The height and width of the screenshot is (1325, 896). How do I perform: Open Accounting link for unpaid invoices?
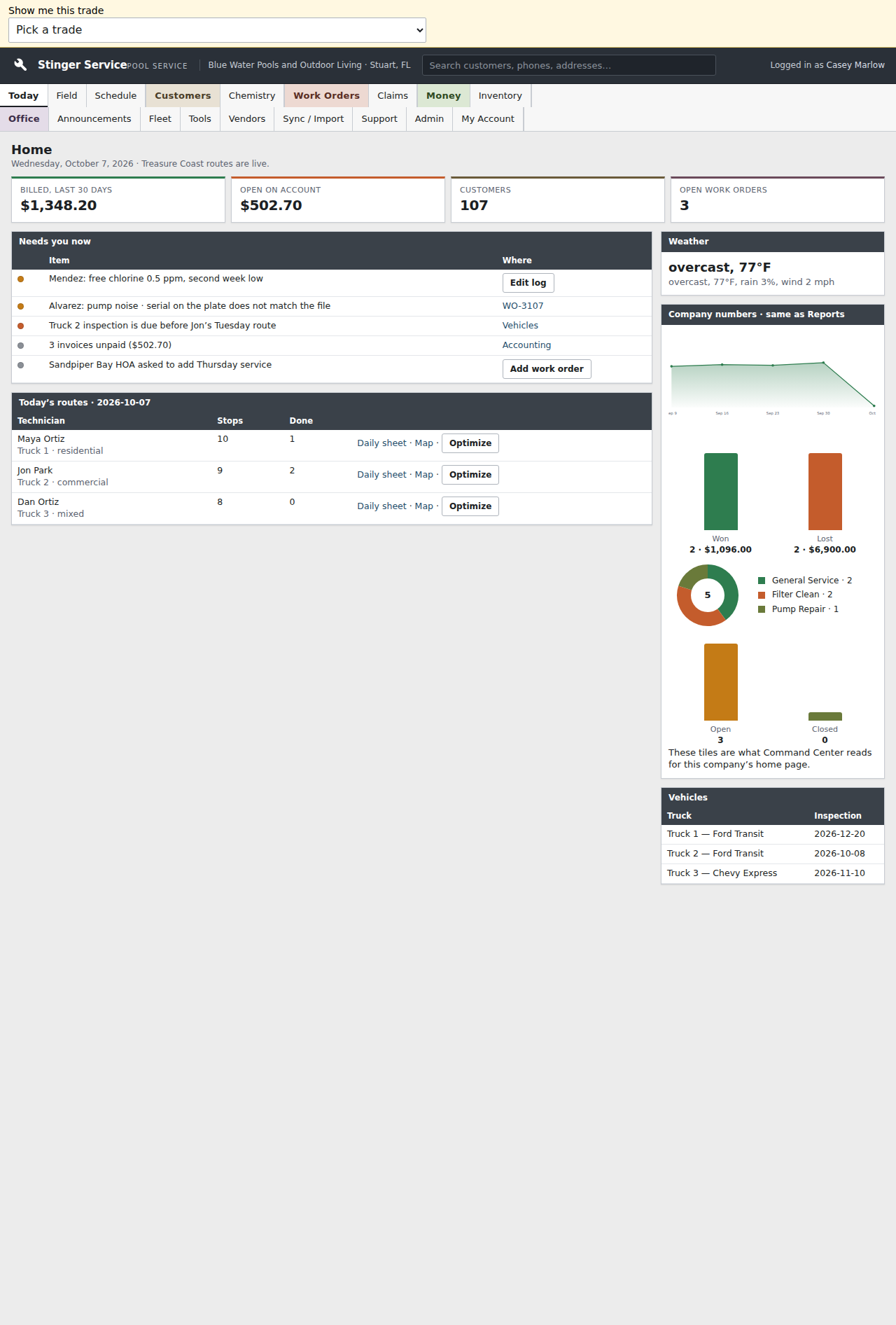pyautogui.click(x=526, y=345)
